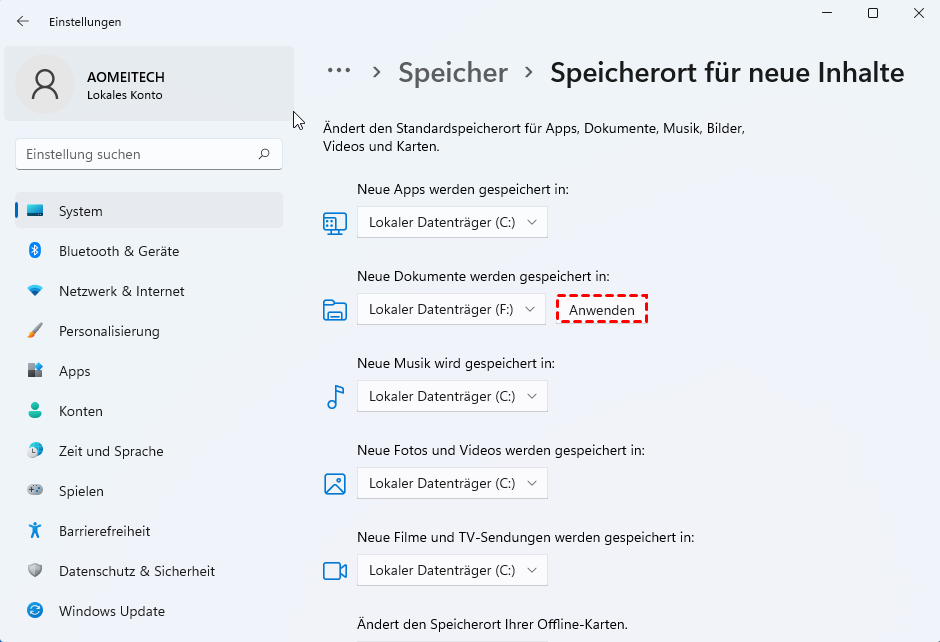
Task: Click the back arrow icon
Action: (x=23, y=21)
